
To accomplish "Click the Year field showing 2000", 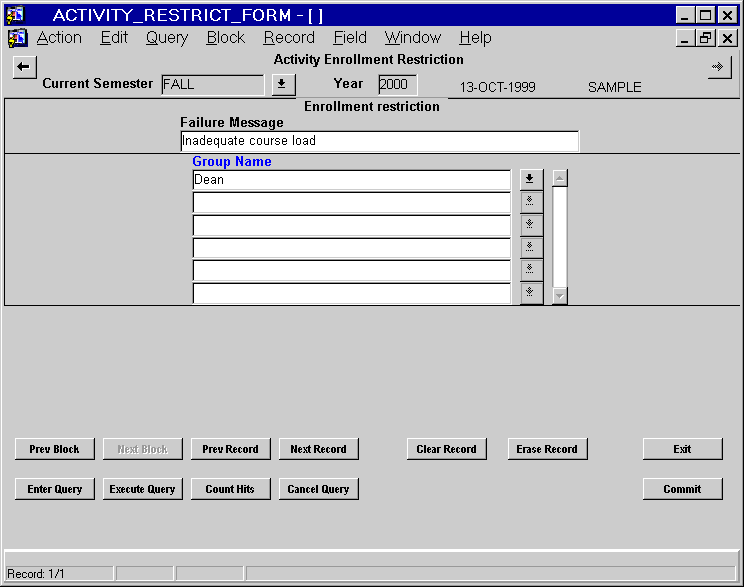I will [398, 84].
